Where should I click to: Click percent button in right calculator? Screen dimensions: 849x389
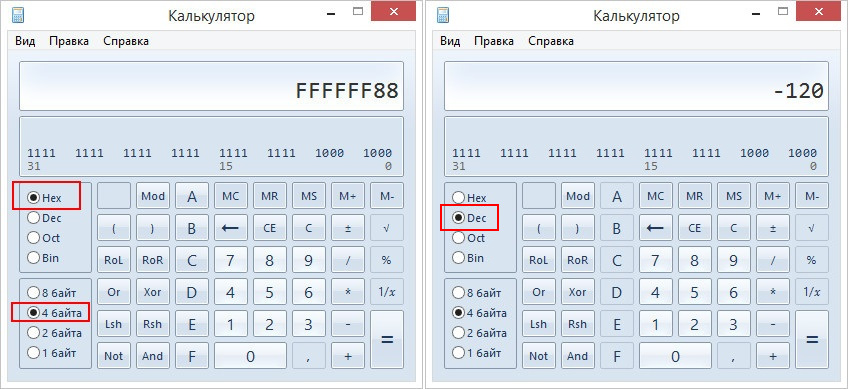pos(812,260)
